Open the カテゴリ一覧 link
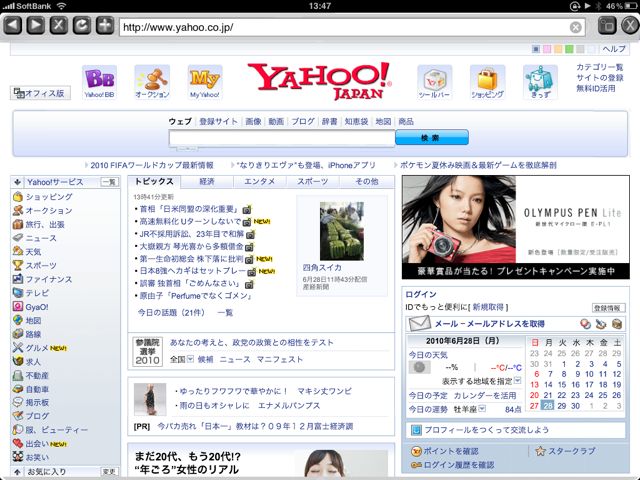 click(600, 67)
